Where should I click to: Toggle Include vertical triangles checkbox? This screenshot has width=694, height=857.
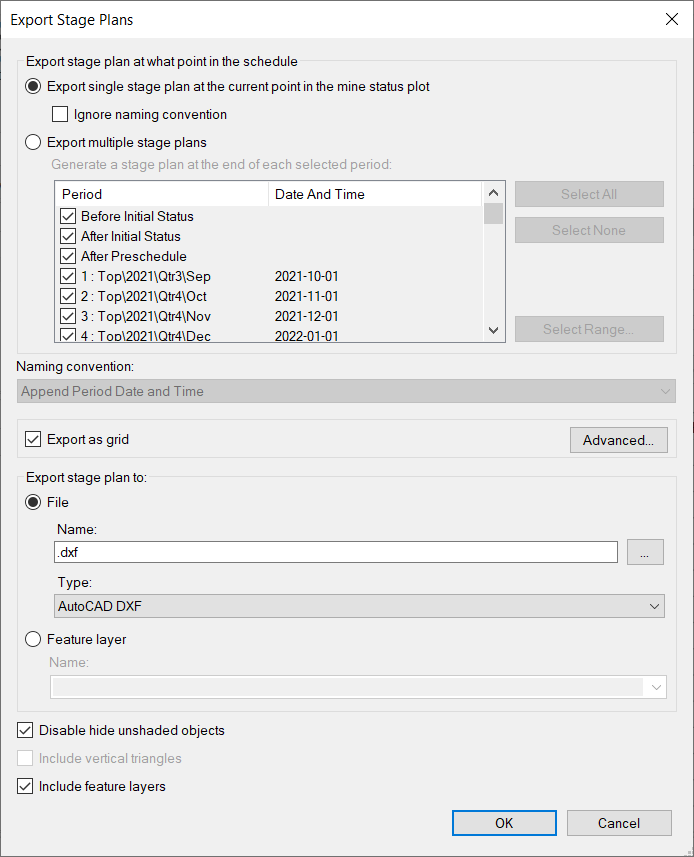click(x=25, y=758)
